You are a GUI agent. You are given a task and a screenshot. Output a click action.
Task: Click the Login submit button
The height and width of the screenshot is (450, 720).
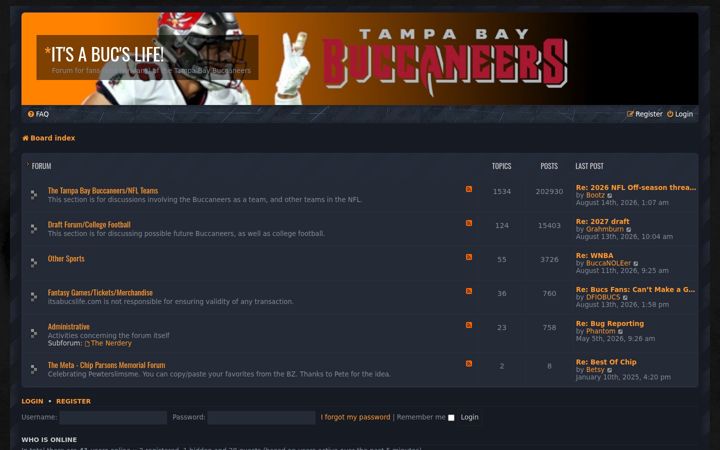click(x=469, y=417)
